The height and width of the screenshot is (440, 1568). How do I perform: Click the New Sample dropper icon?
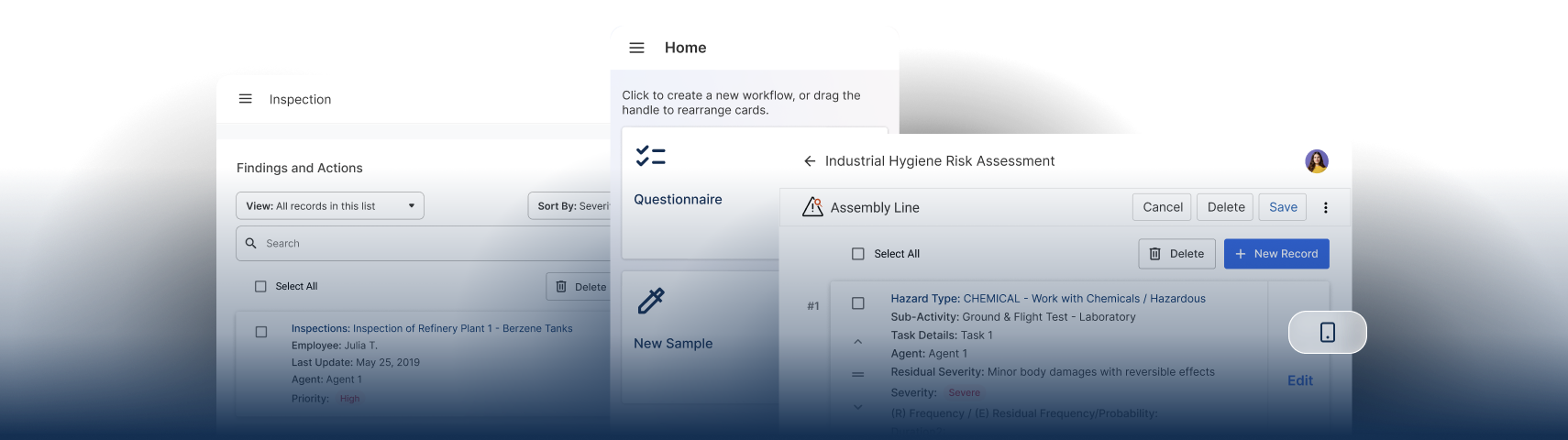pyautogui.click(x=650, y=301)
